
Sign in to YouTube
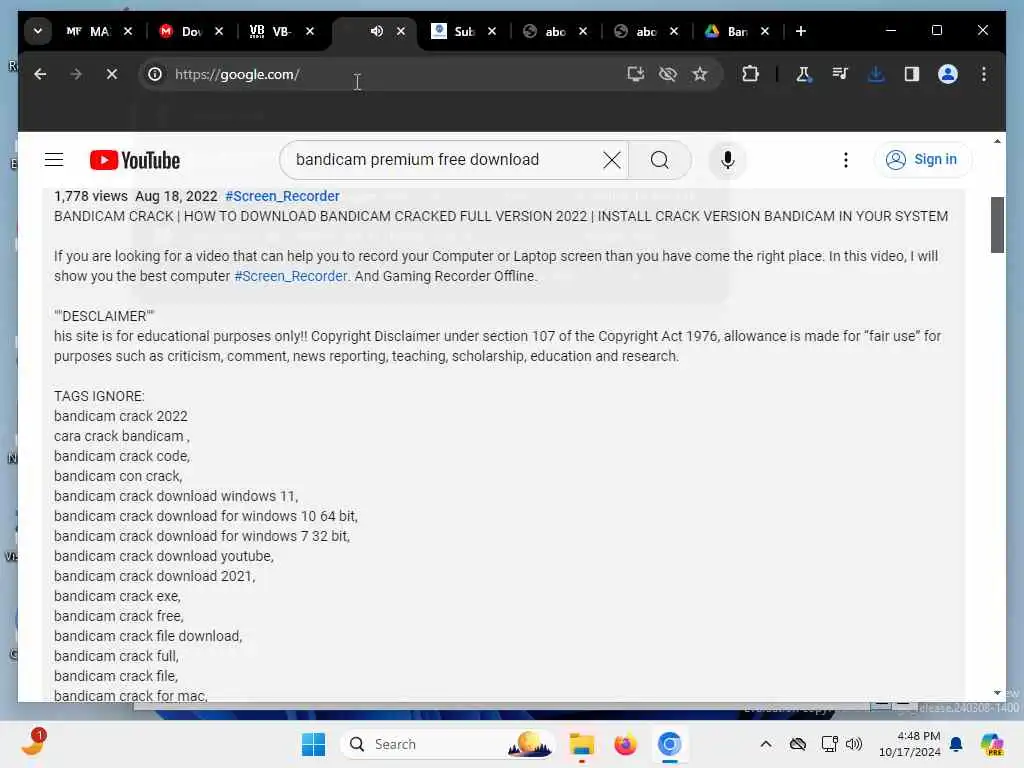(x=922, y=159)
